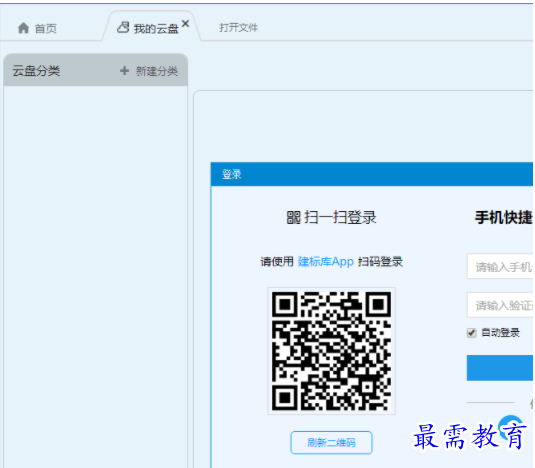The height and width of the screenshot is (468, 535).
Task: Click the QR icon beside 扫一扫登录
Action: coord(293,217)
